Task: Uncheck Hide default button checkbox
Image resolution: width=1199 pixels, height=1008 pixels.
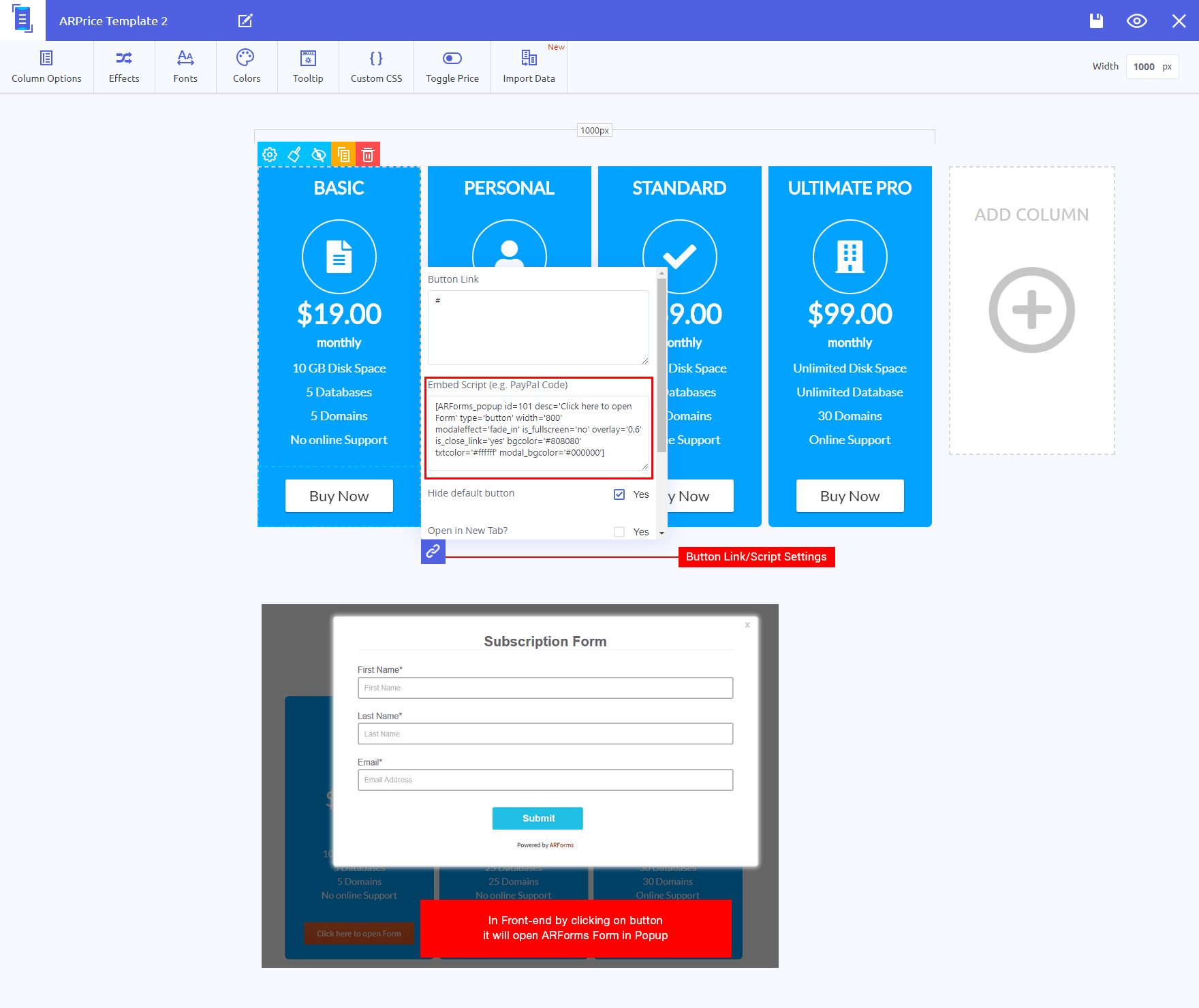Action: [x=619, y=494]
